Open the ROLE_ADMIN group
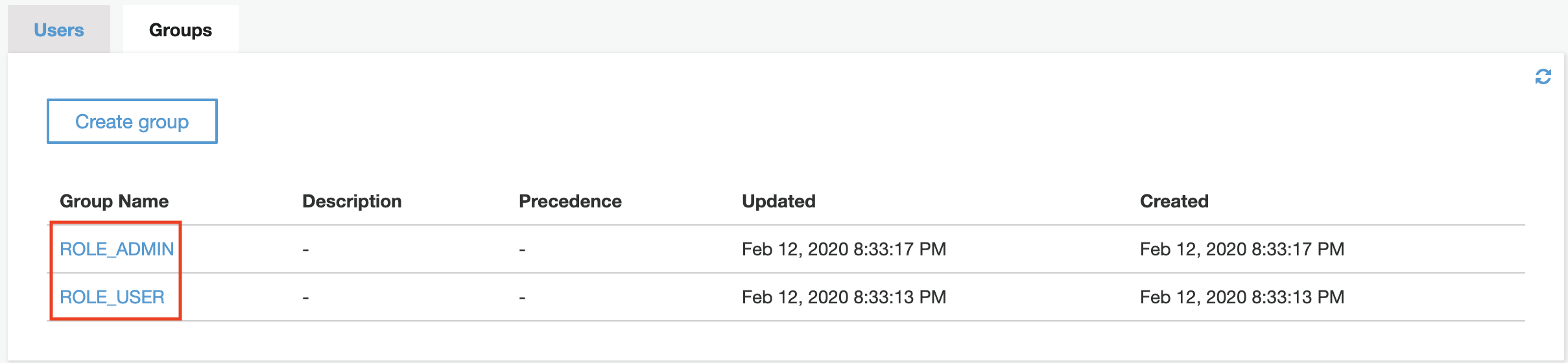This screenshot has width=1568, height=363. coord(117,249)
